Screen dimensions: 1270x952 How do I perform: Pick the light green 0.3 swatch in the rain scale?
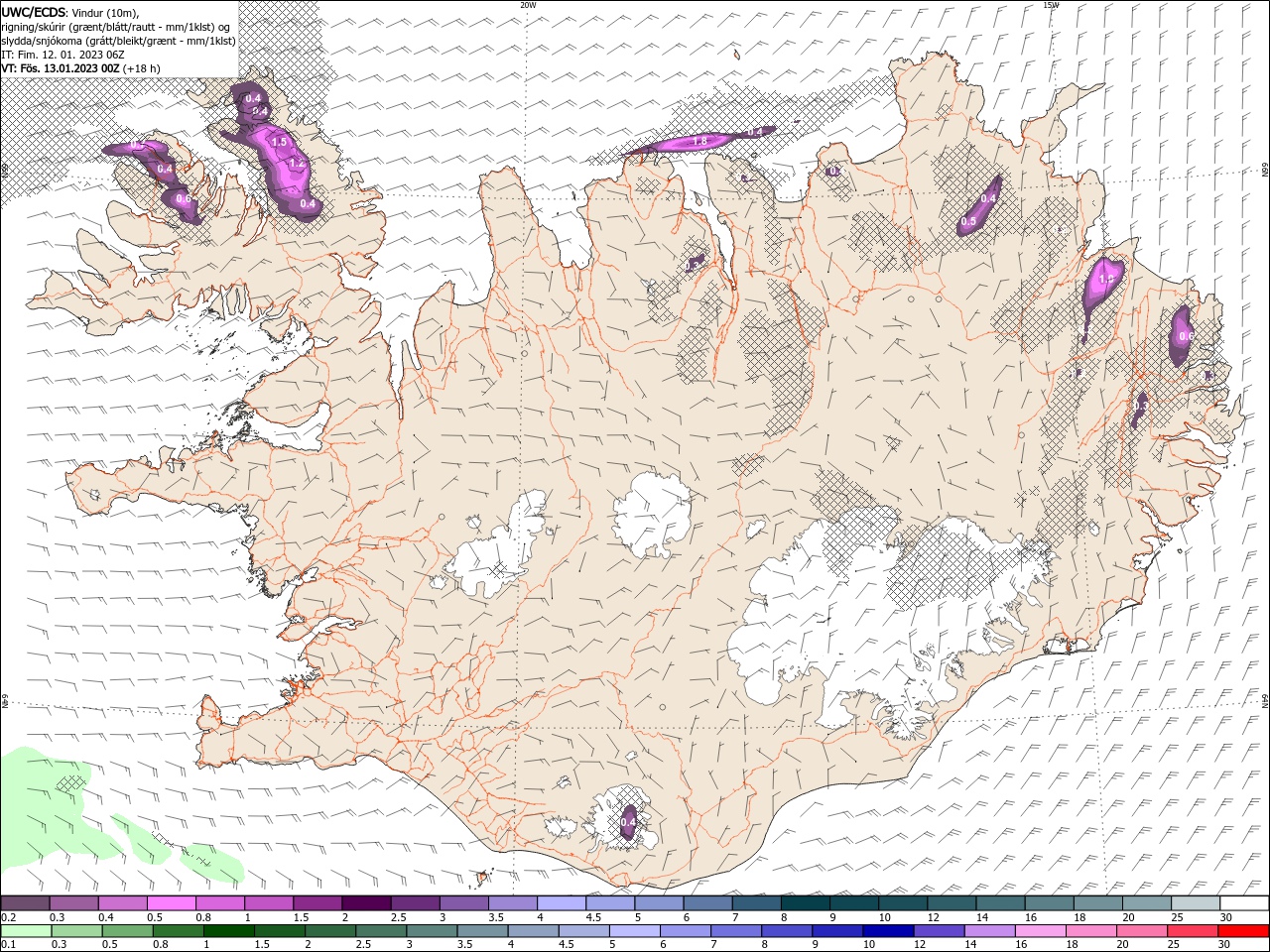[76, 931]
